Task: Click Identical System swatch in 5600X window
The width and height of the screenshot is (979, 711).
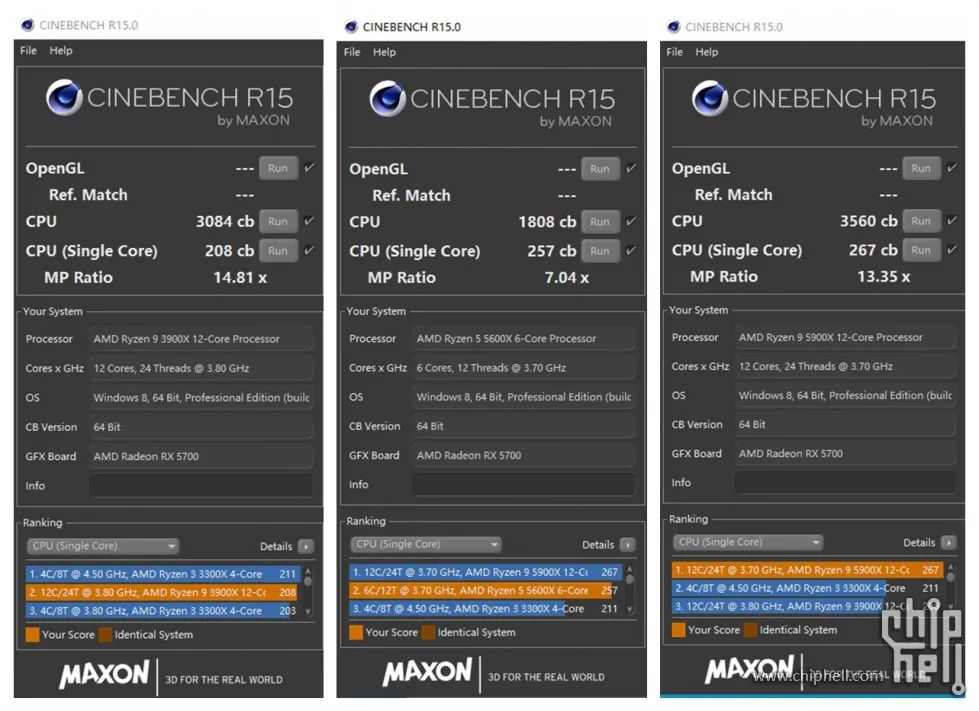Action: point(428,632)
